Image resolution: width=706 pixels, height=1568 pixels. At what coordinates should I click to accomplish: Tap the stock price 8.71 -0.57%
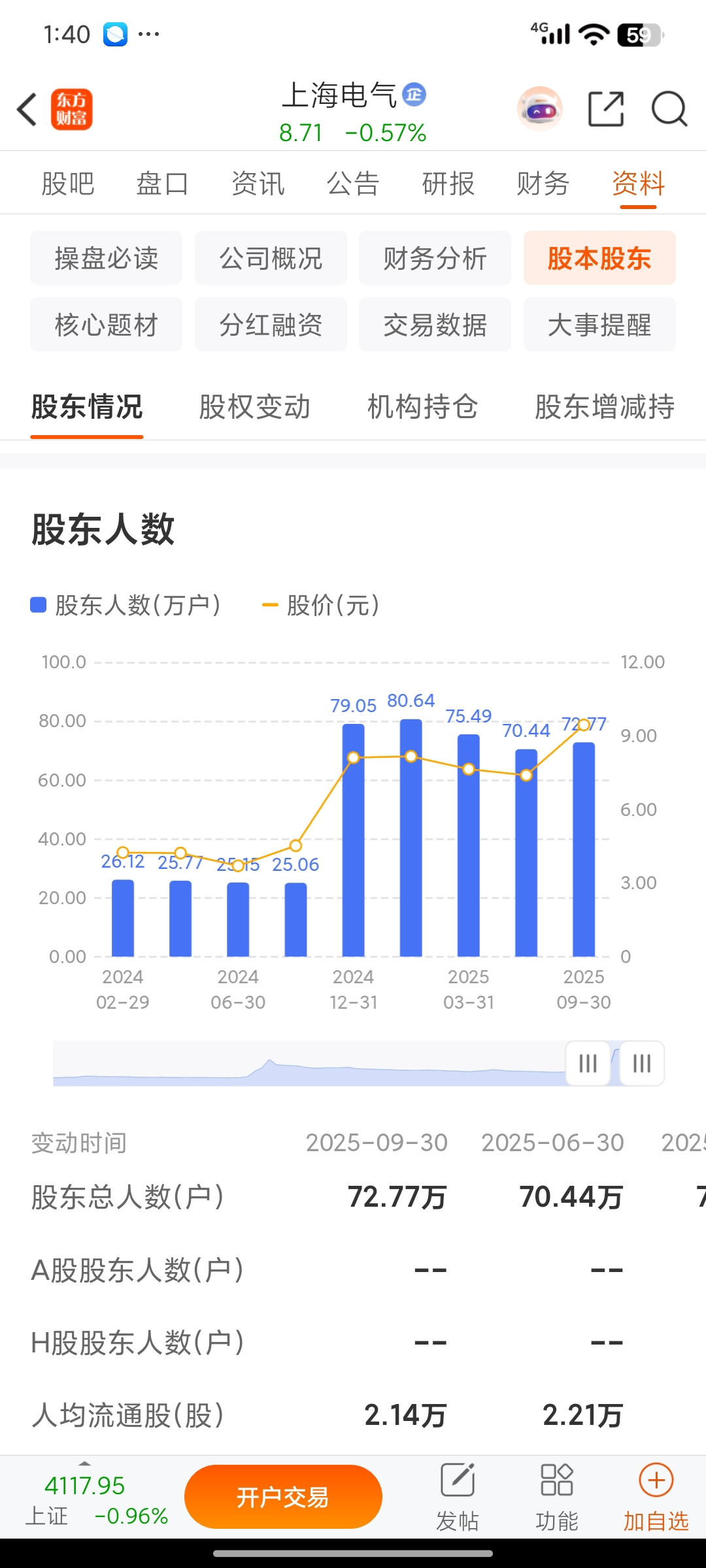pyautogui.click(x=352, y=133)
